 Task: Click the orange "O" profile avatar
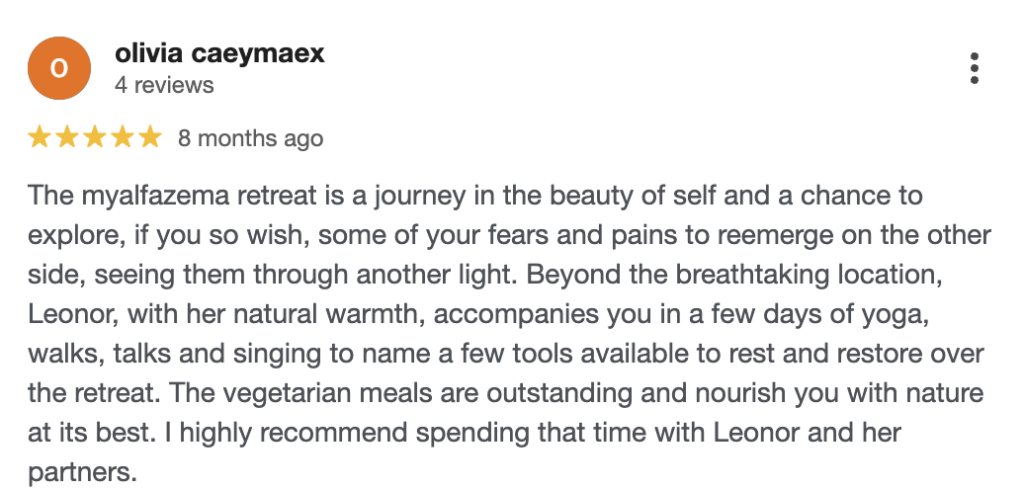[59, 68]
